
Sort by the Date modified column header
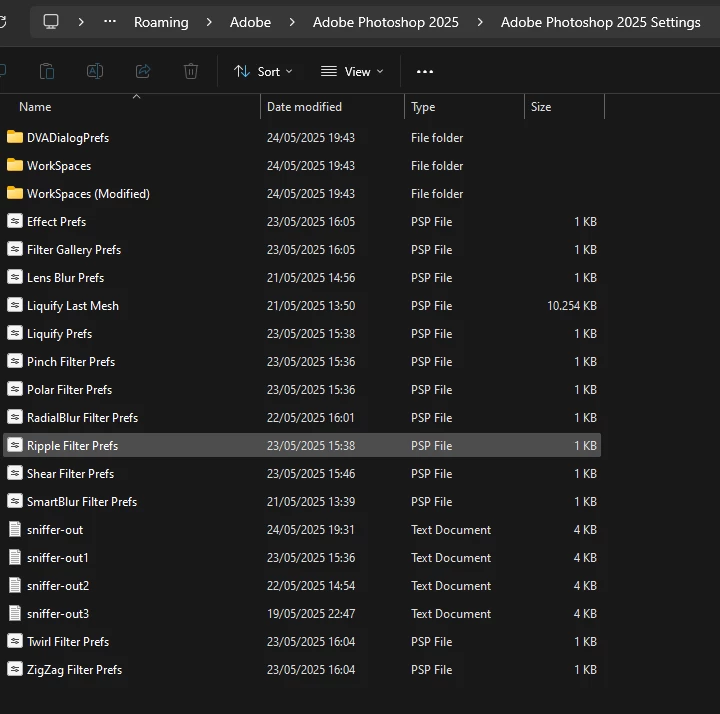tap(304, 107)
